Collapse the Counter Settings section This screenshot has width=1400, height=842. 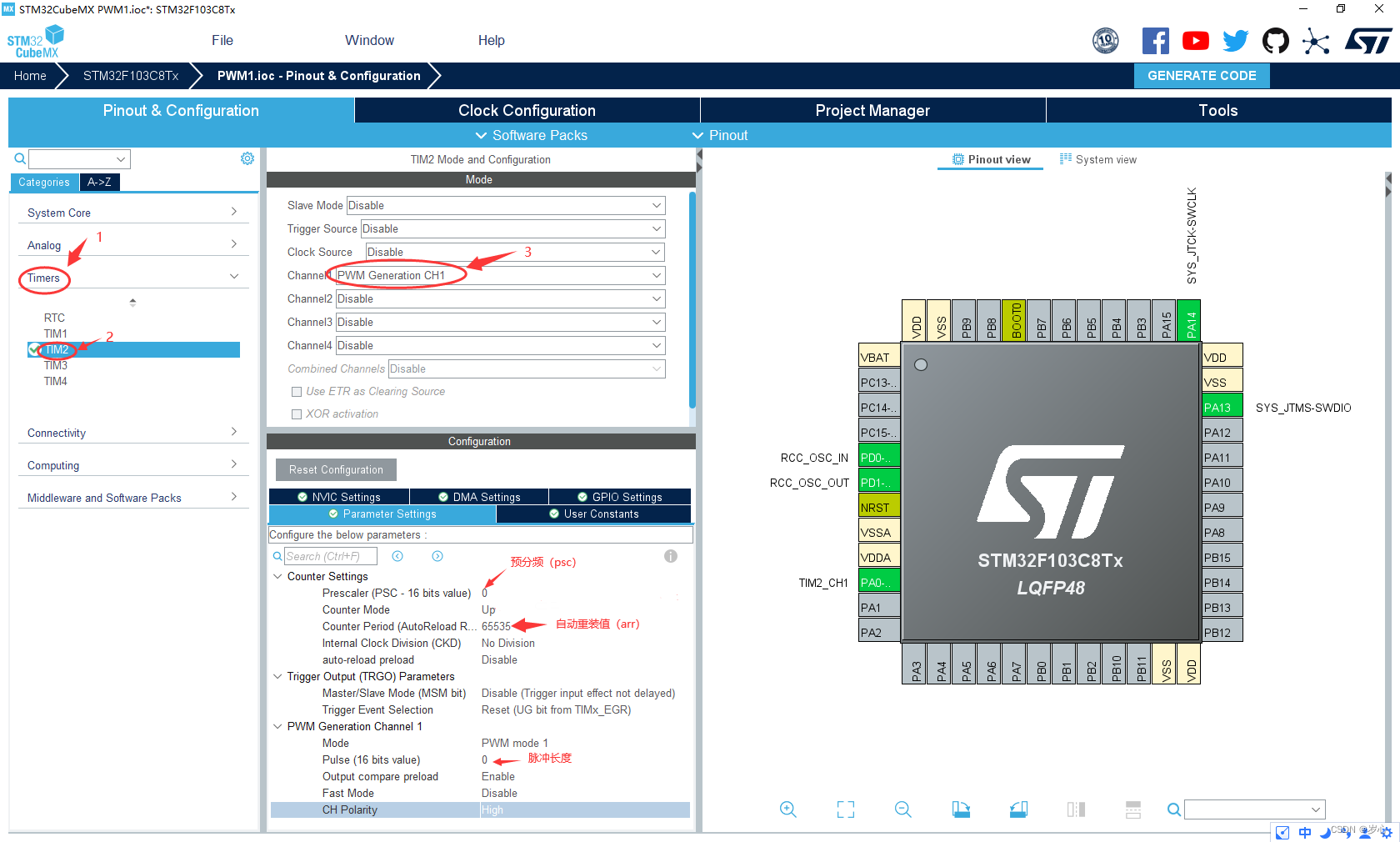point(277,576)
